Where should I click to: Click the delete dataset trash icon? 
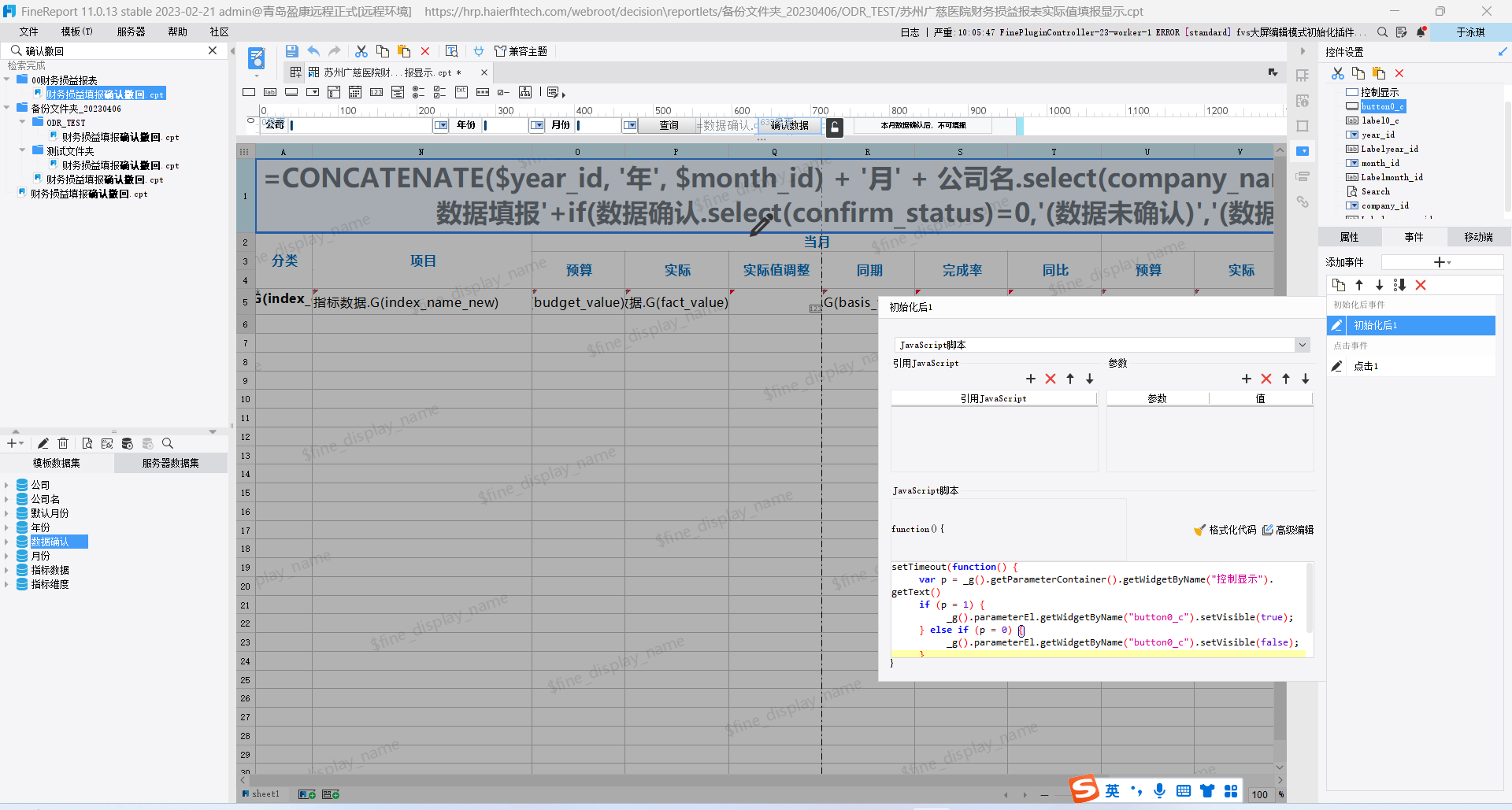pos(64,443)
